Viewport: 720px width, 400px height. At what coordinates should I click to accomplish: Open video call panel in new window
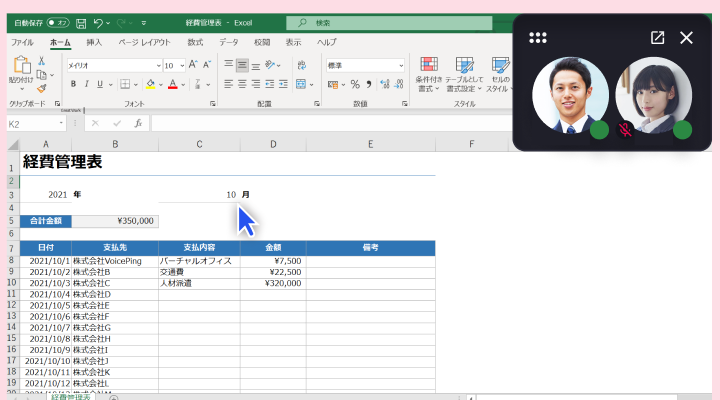[x=657, y=38]
